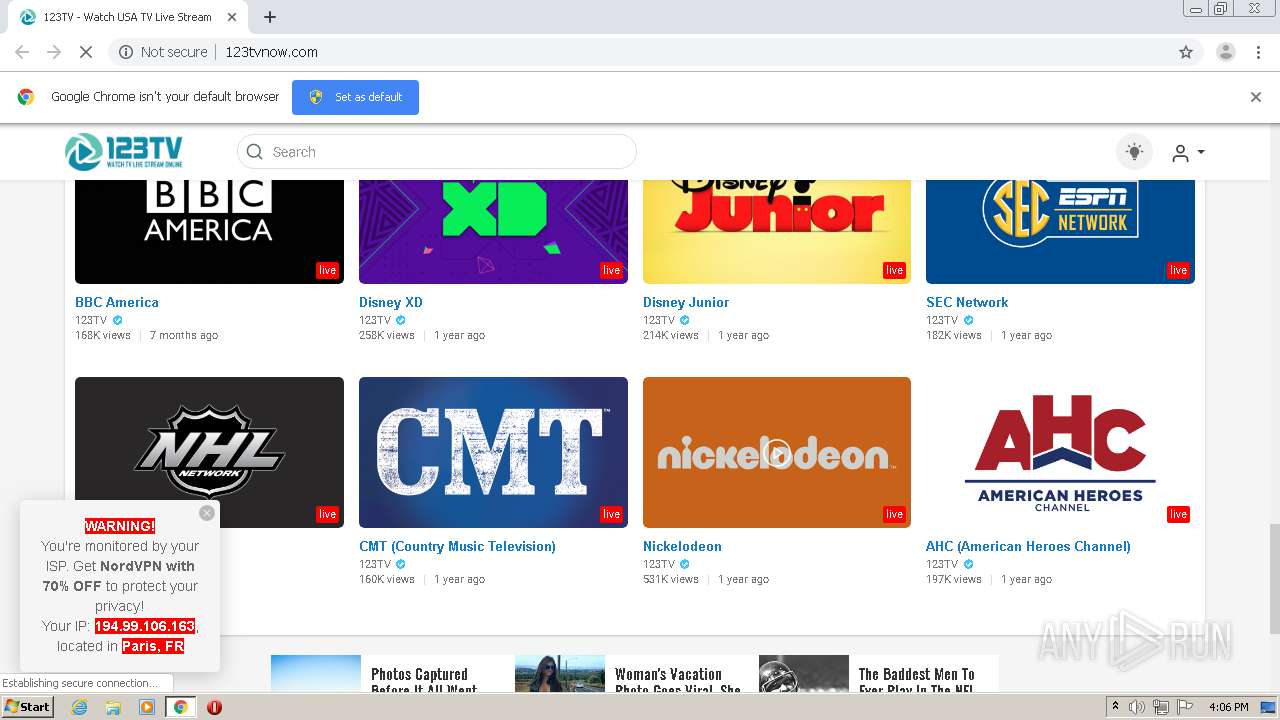Click the NordVPN with 70% OFF text
1280x720 pixels.
point(119,576)
